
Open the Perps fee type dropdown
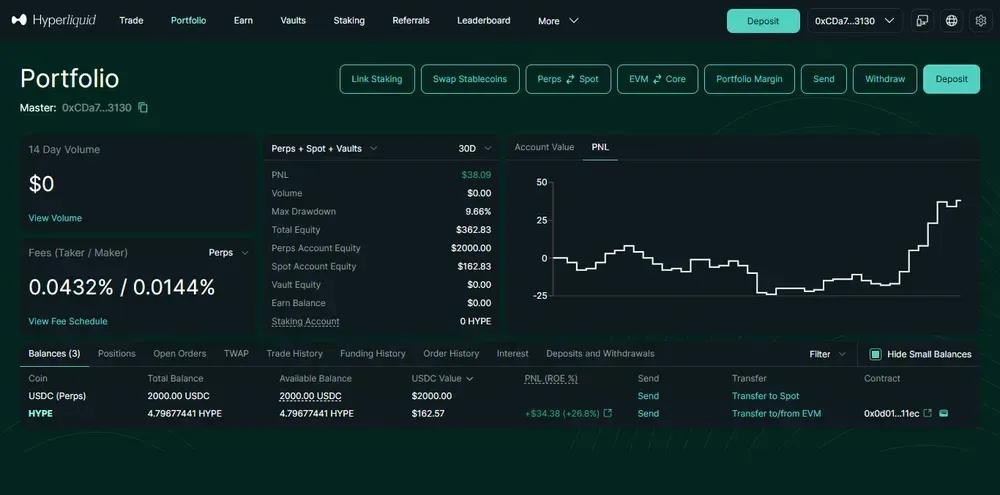(x=228, y=253)
